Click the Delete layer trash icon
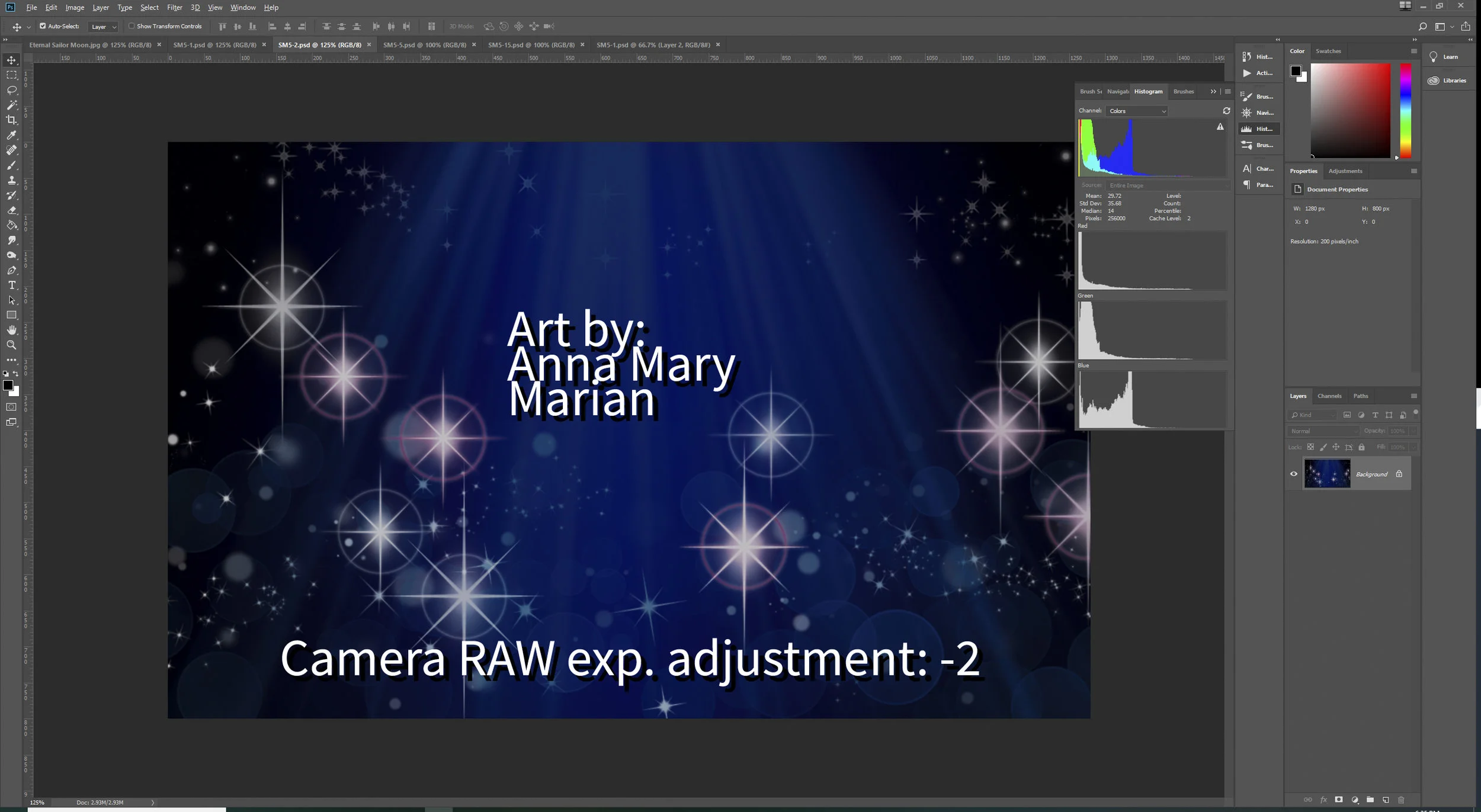 point(1401,800)
